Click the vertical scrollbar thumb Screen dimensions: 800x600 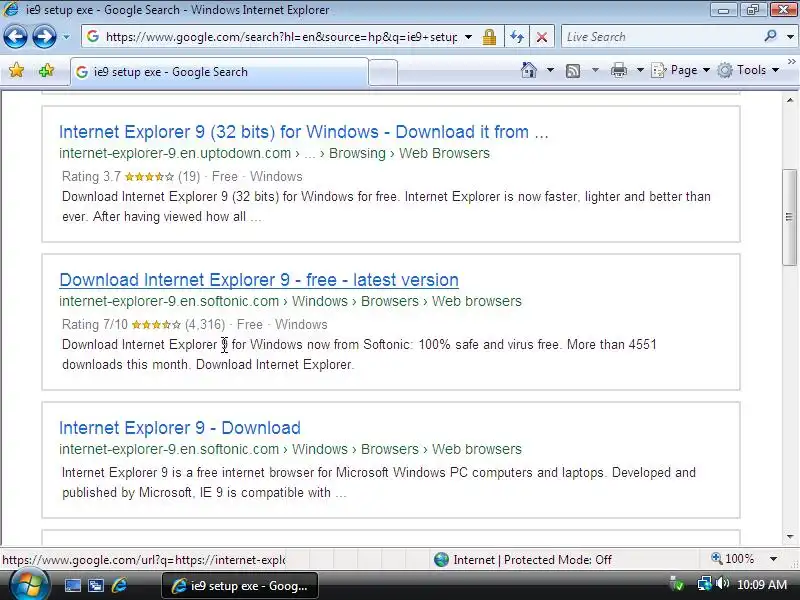point(790,217)
